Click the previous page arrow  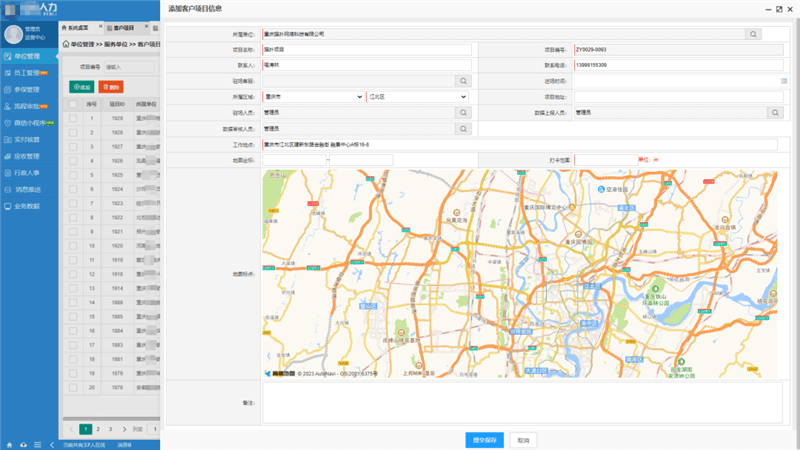[x=71, y=429]
